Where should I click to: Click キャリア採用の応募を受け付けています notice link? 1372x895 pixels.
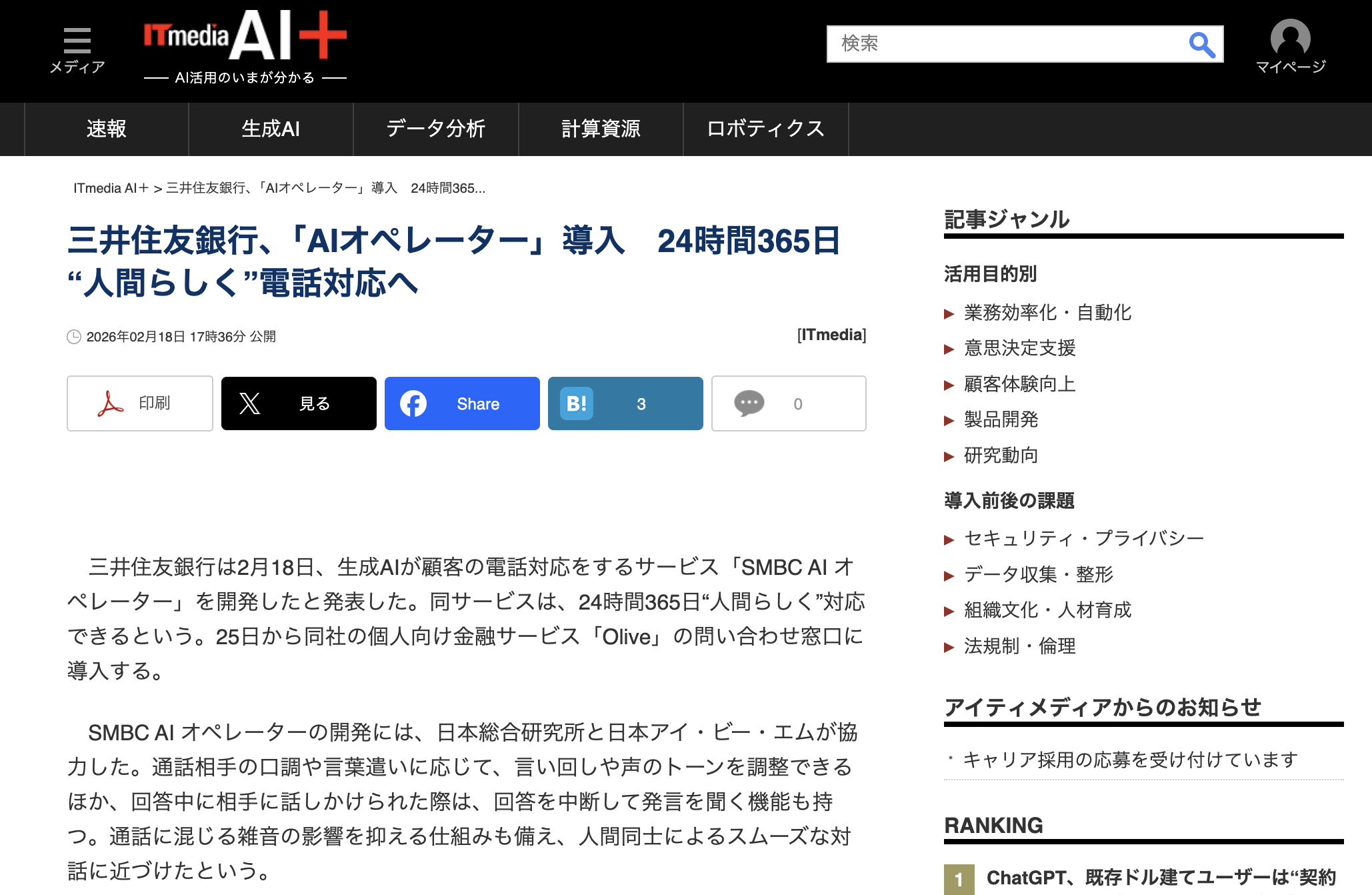click(1130, 760)
